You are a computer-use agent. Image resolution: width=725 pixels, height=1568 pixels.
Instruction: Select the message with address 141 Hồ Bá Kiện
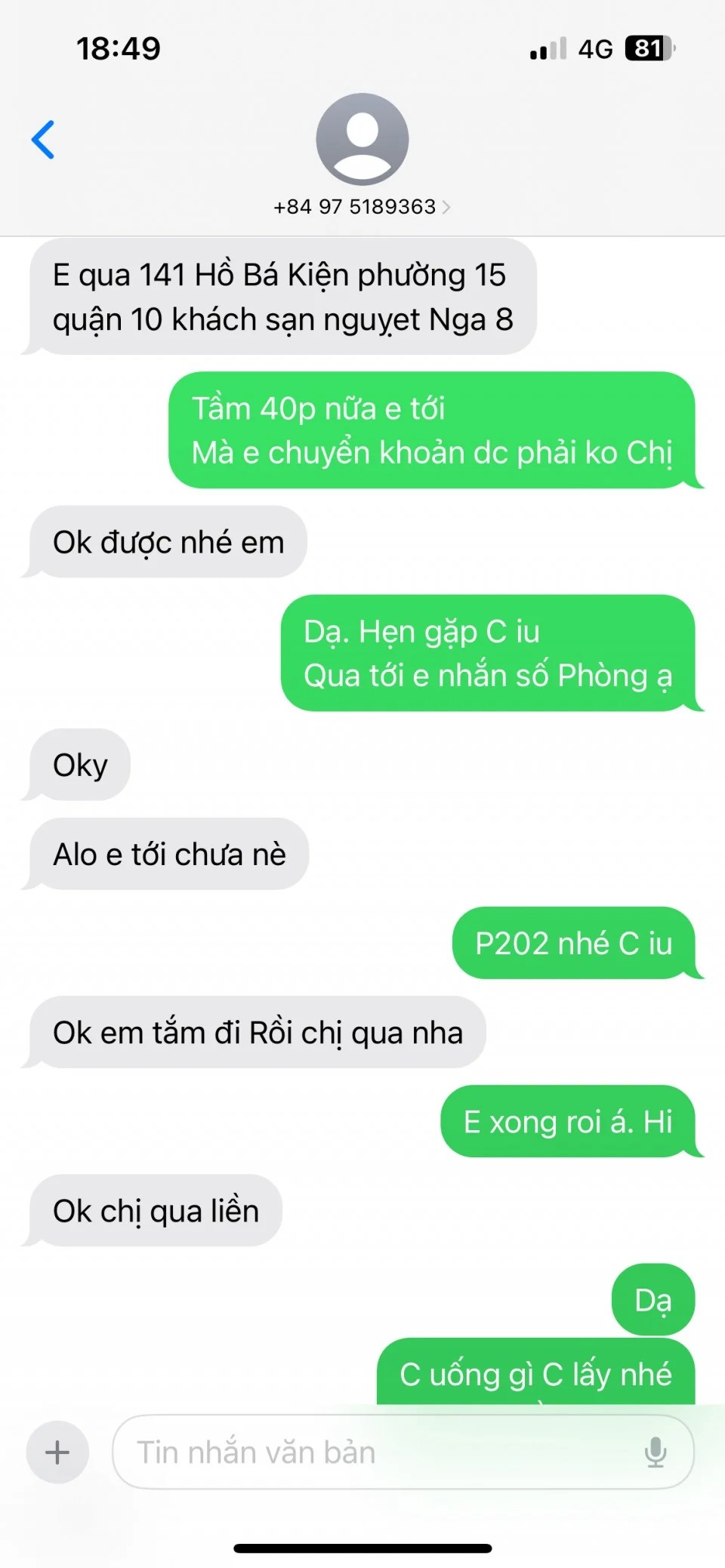coord(282,297)
